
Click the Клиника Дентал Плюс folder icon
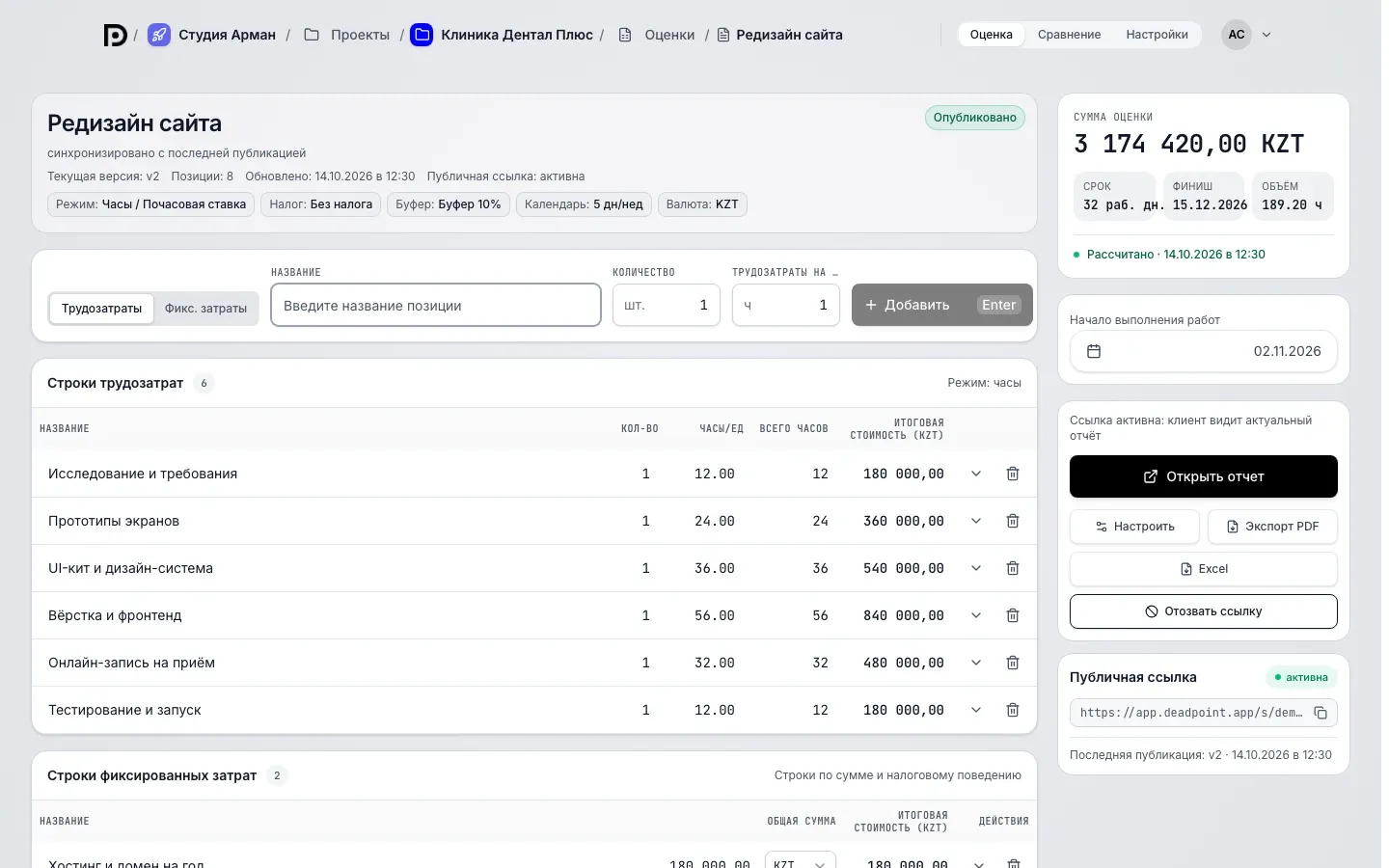coord(422,35)
